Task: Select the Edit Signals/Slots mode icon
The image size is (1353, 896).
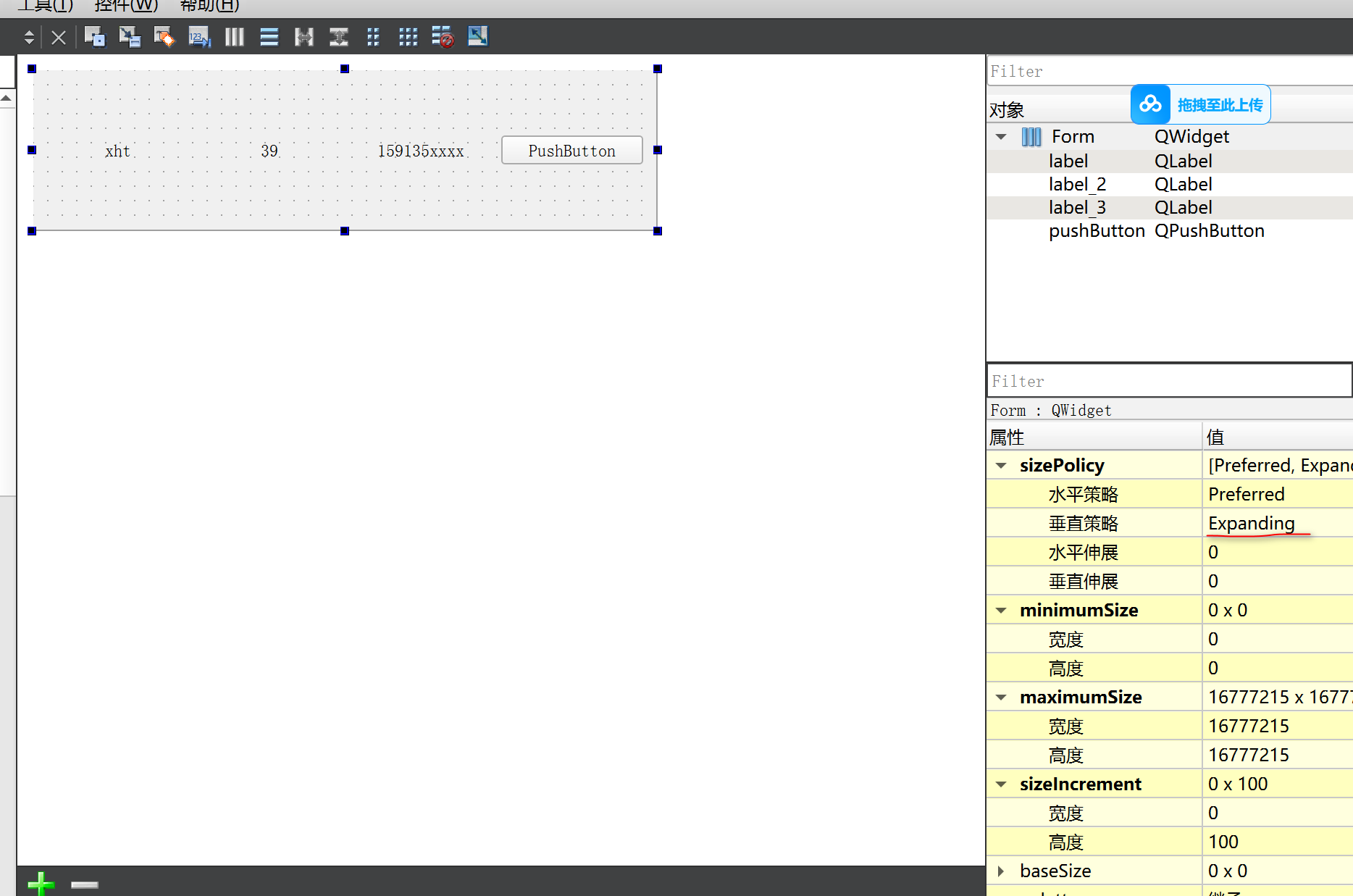Action: 130,36
